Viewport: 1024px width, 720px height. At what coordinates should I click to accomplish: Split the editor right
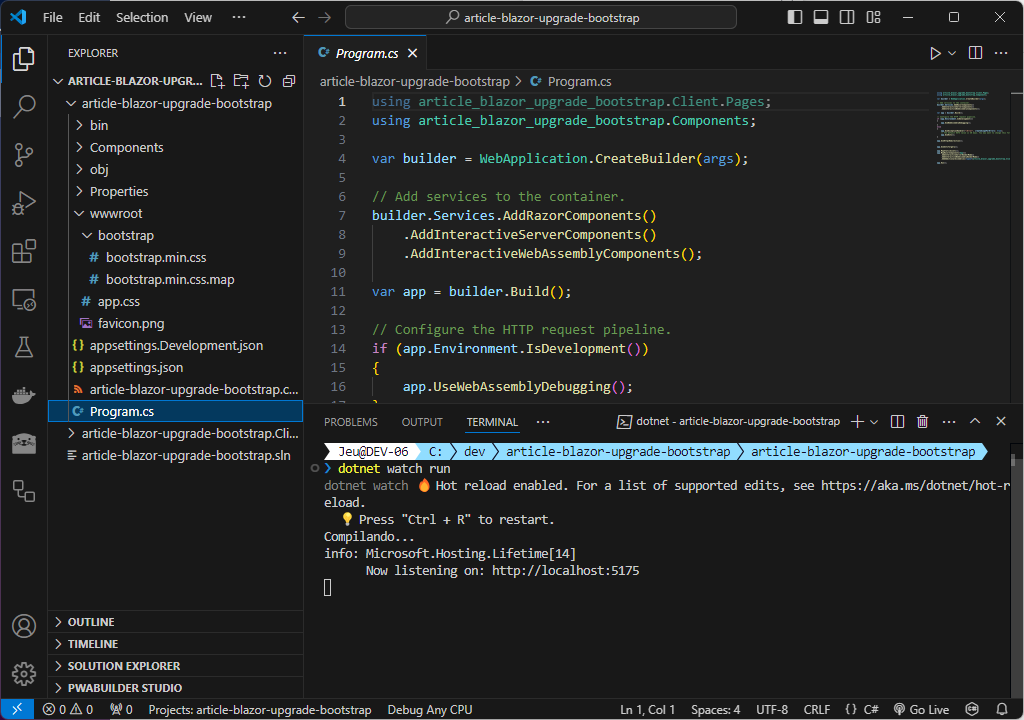(976, 53)
